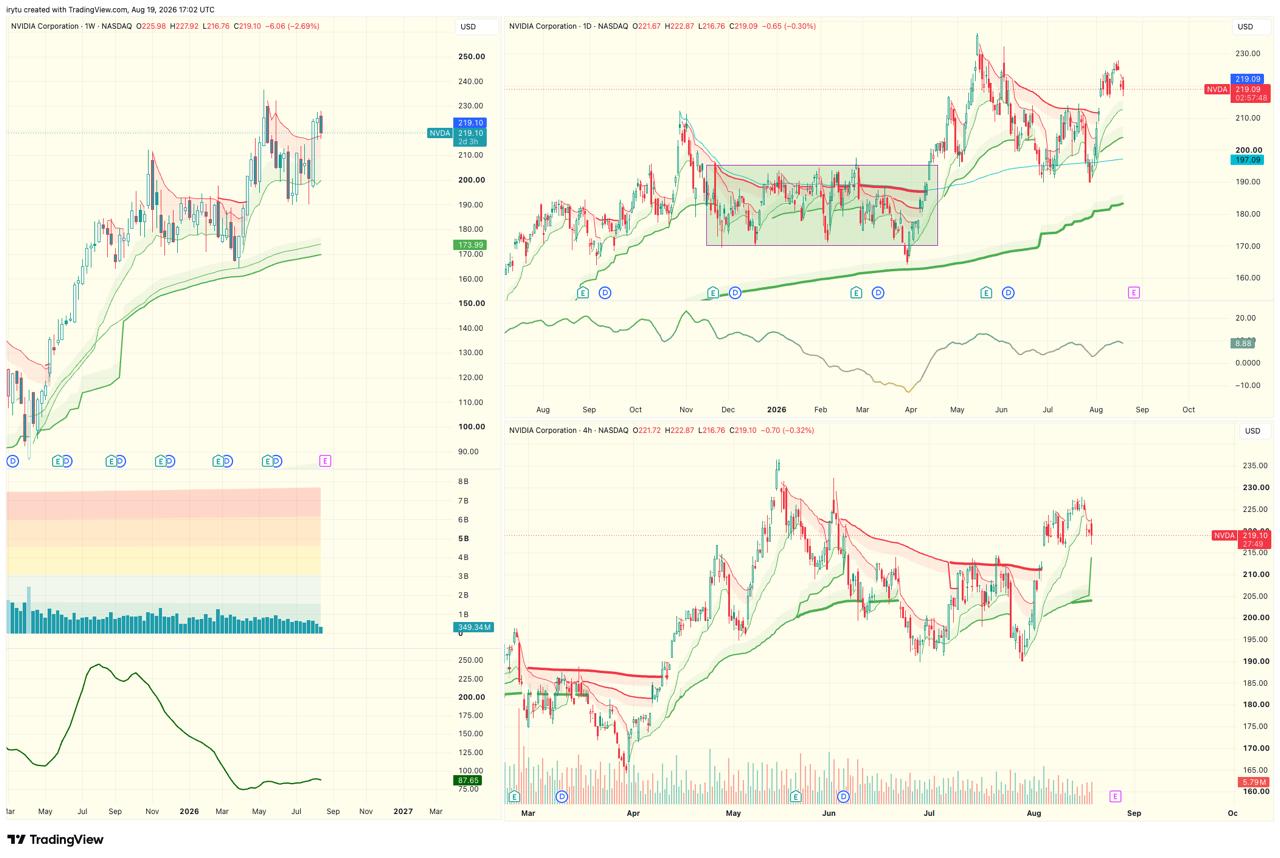Image resolution: width=1280 pixels, height=858 pixels.
Task: Open 4h chart earnings marker between May and Jun
Action: (x=795, y=796)
